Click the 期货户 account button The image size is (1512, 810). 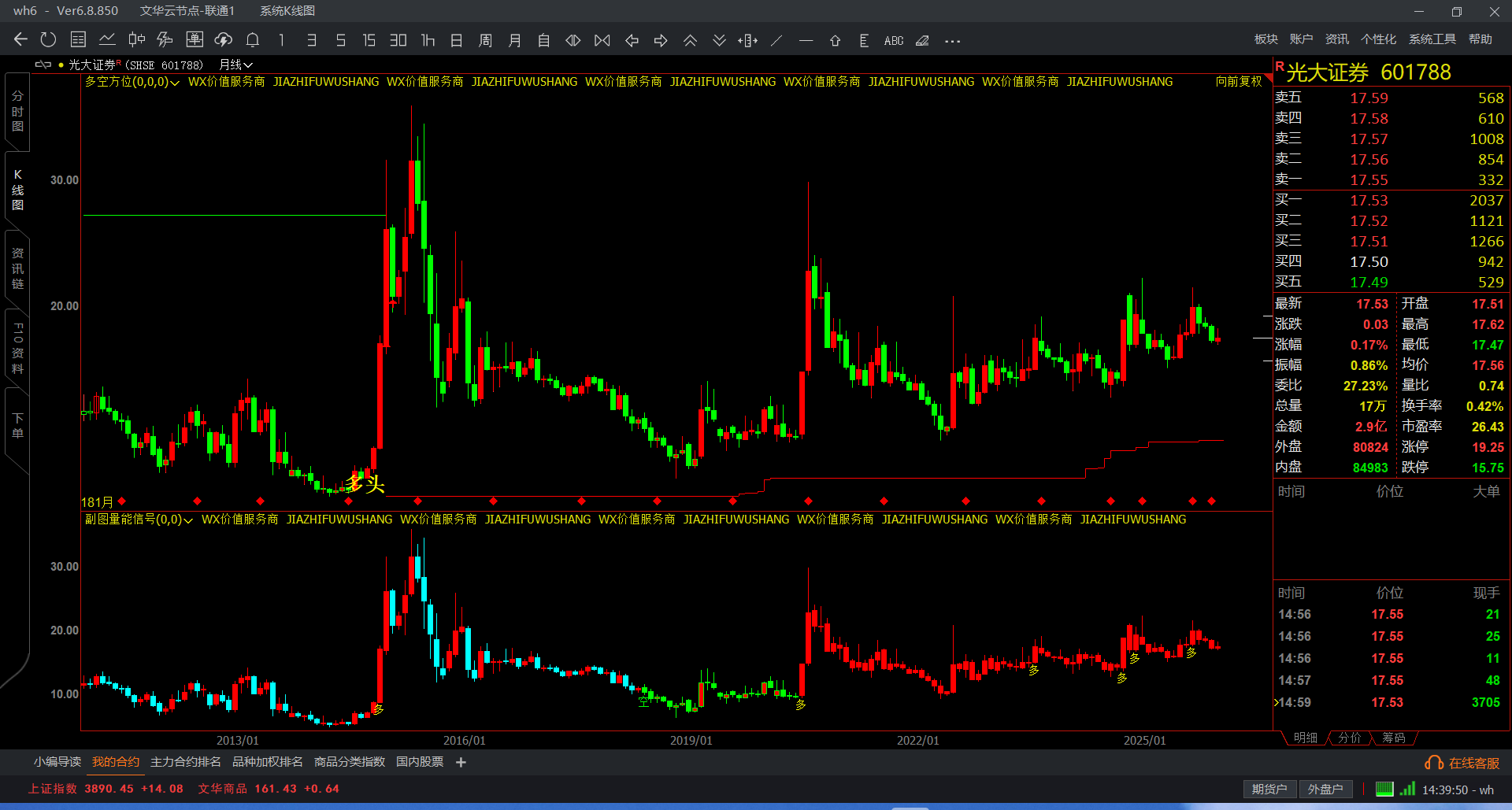pyautogui.click(x=1269, y=789)
